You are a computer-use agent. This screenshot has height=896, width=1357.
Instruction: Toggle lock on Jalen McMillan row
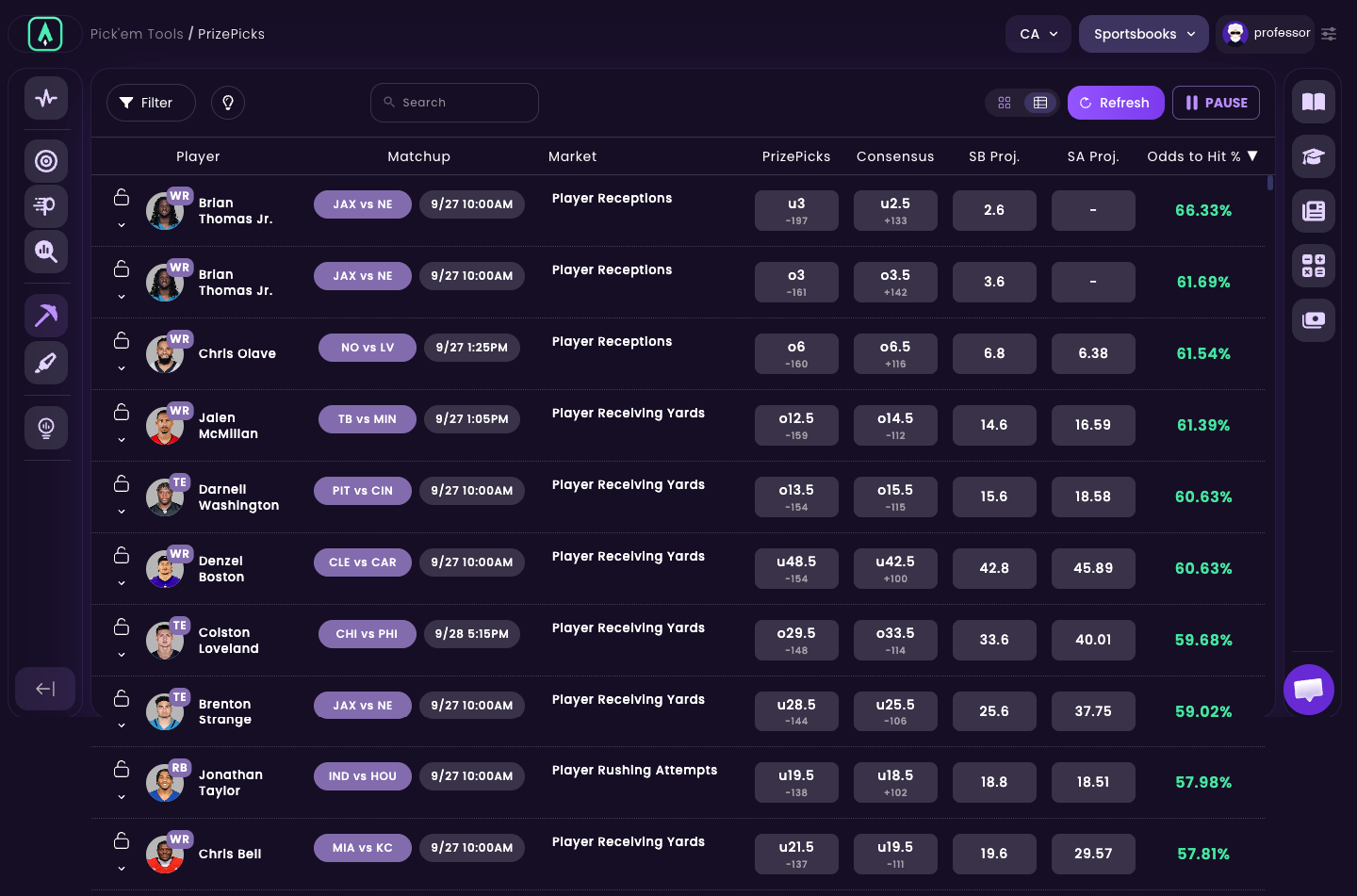122,412
